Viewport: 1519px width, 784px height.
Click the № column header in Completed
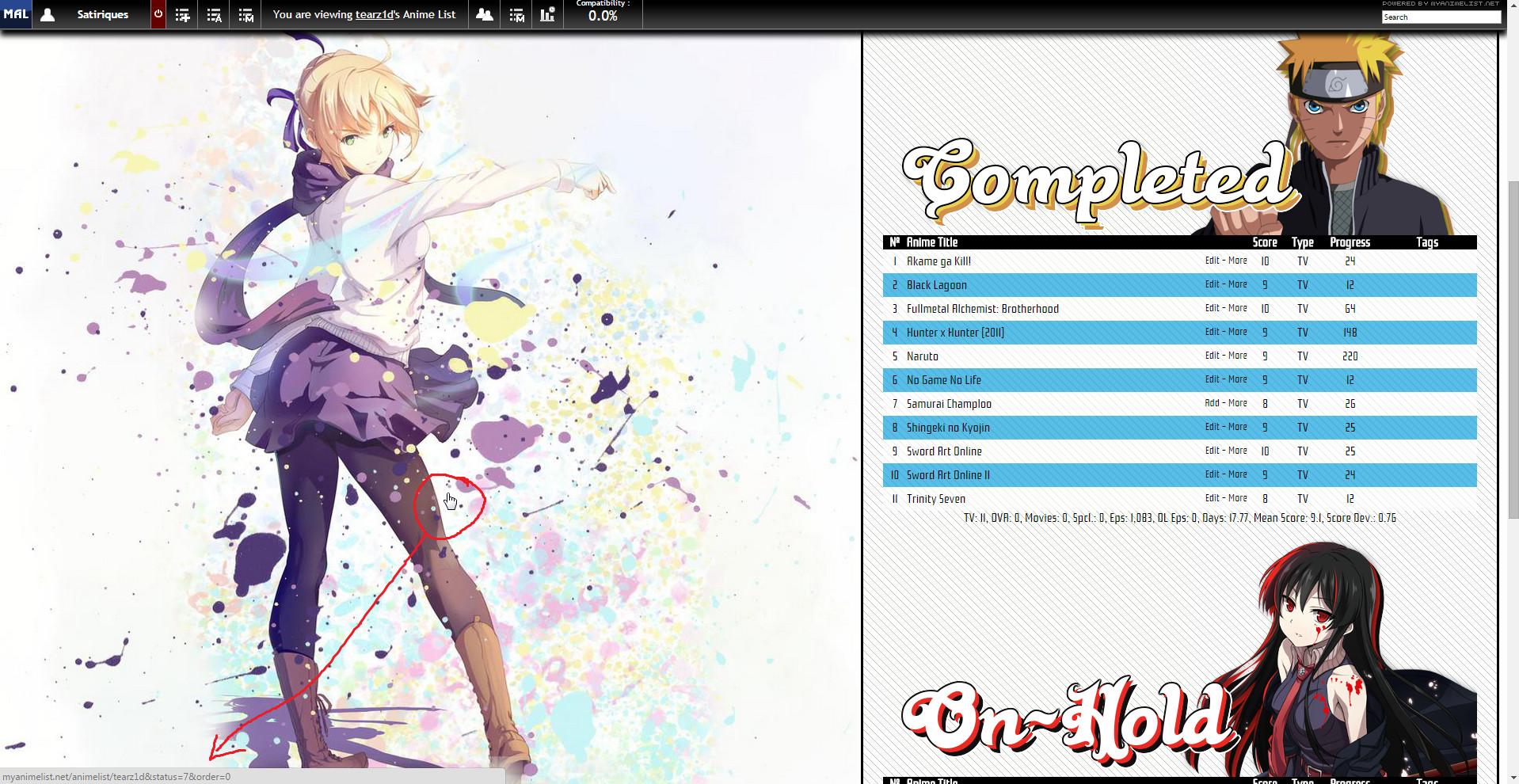pos(895,242)
